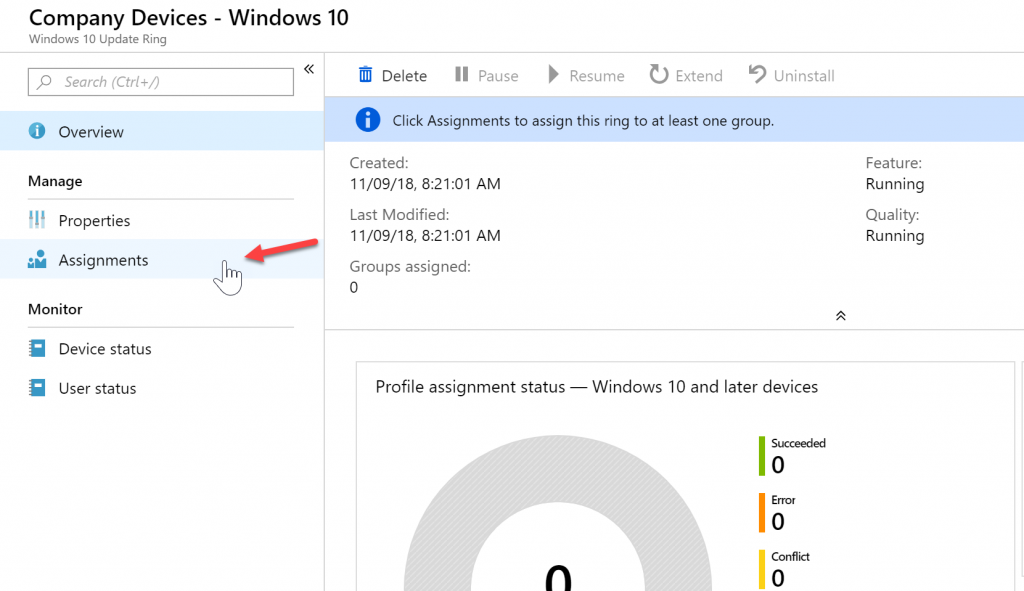The width and height of the screenshot is (1024, 591).
Task: Click the Extend button label
Action: pos(699,76)
